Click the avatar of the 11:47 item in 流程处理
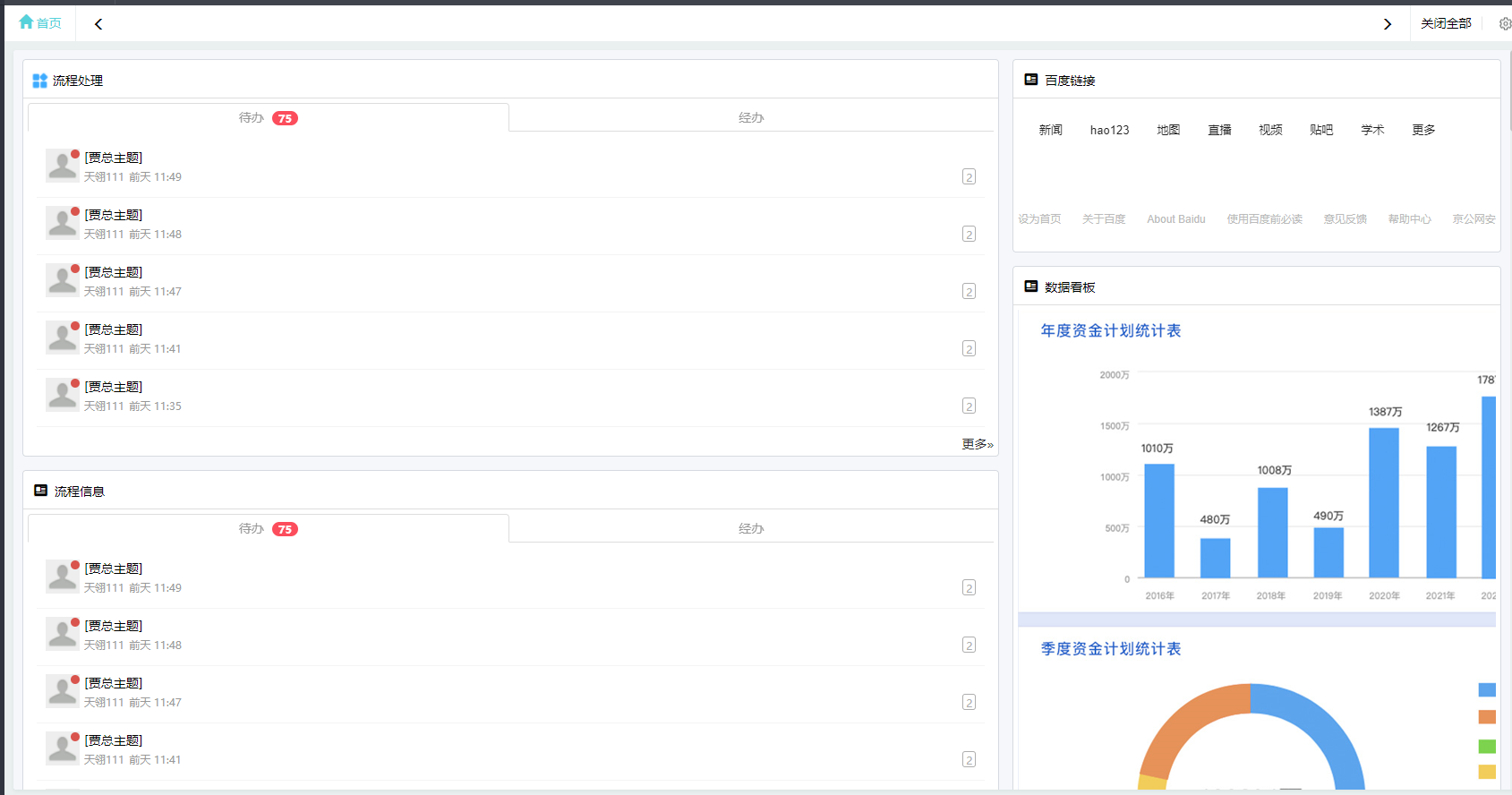Screen dimensions: 1512x795 pyautogui.click(x=62, y=280)
